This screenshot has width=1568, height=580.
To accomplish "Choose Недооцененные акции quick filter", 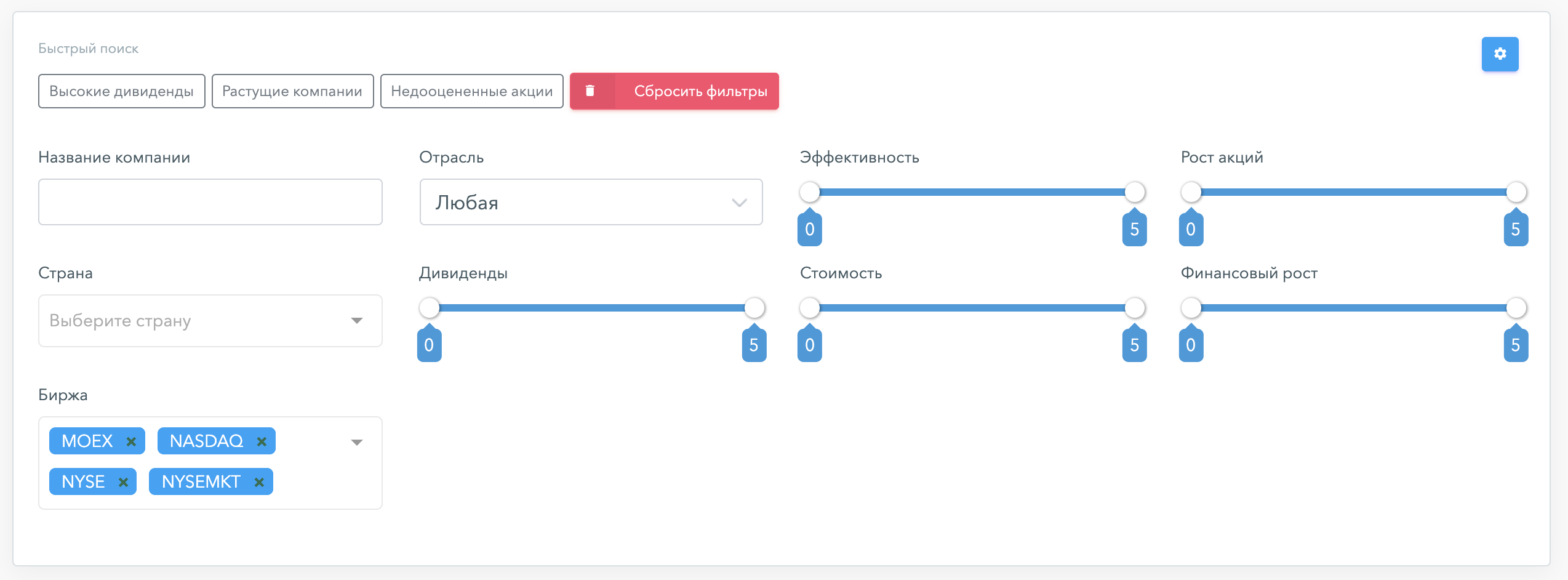I will 472,91.
